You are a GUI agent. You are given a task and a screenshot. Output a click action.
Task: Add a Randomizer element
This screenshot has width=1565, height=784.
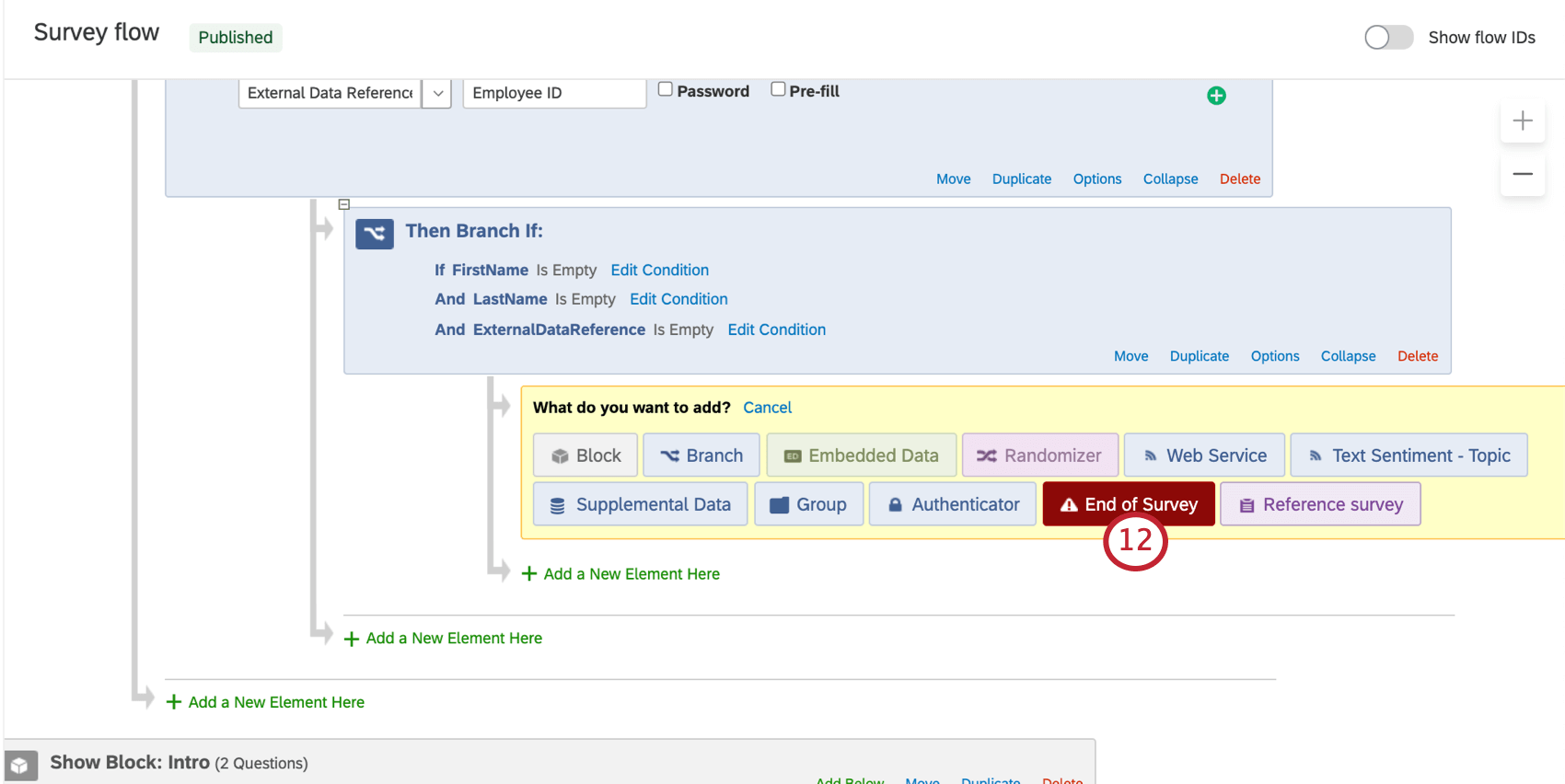[x=1040, y=455]
